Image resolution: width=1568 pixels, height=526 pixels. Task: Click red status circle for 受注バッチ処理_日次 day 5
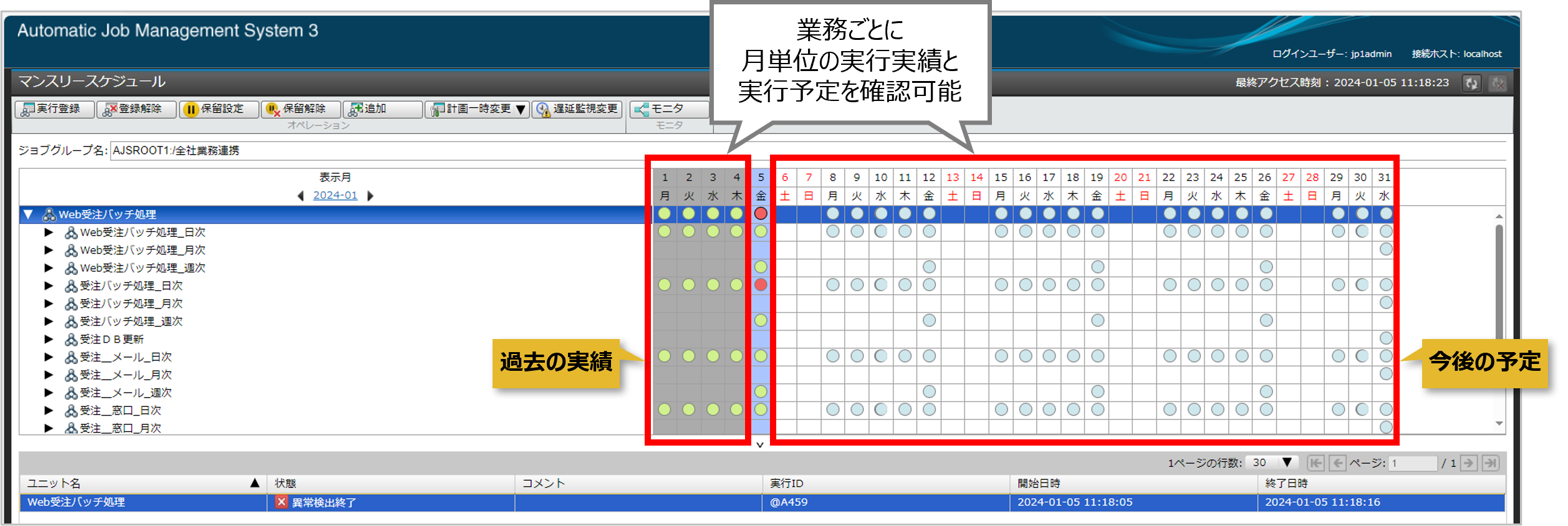coord(761,285)
